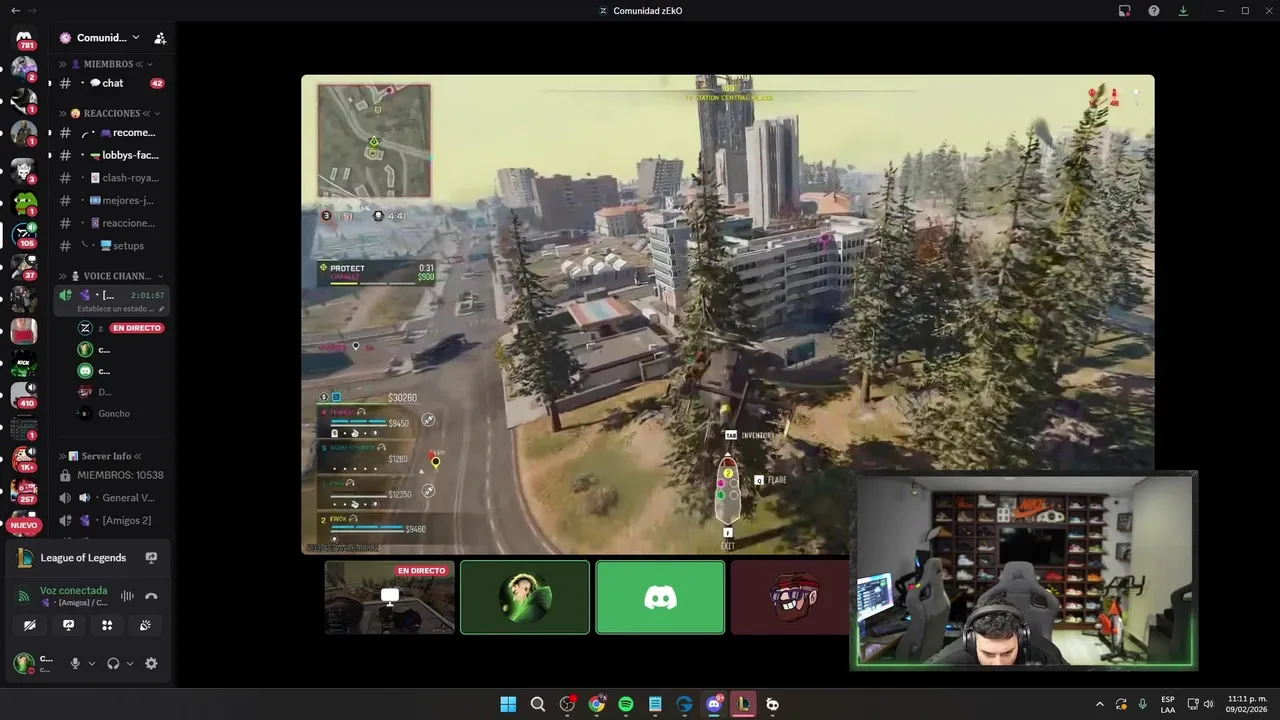Open Spotify from the taskbar
Image resolution: width=1280 pixels, height=720 pixels.
(626, 704)
